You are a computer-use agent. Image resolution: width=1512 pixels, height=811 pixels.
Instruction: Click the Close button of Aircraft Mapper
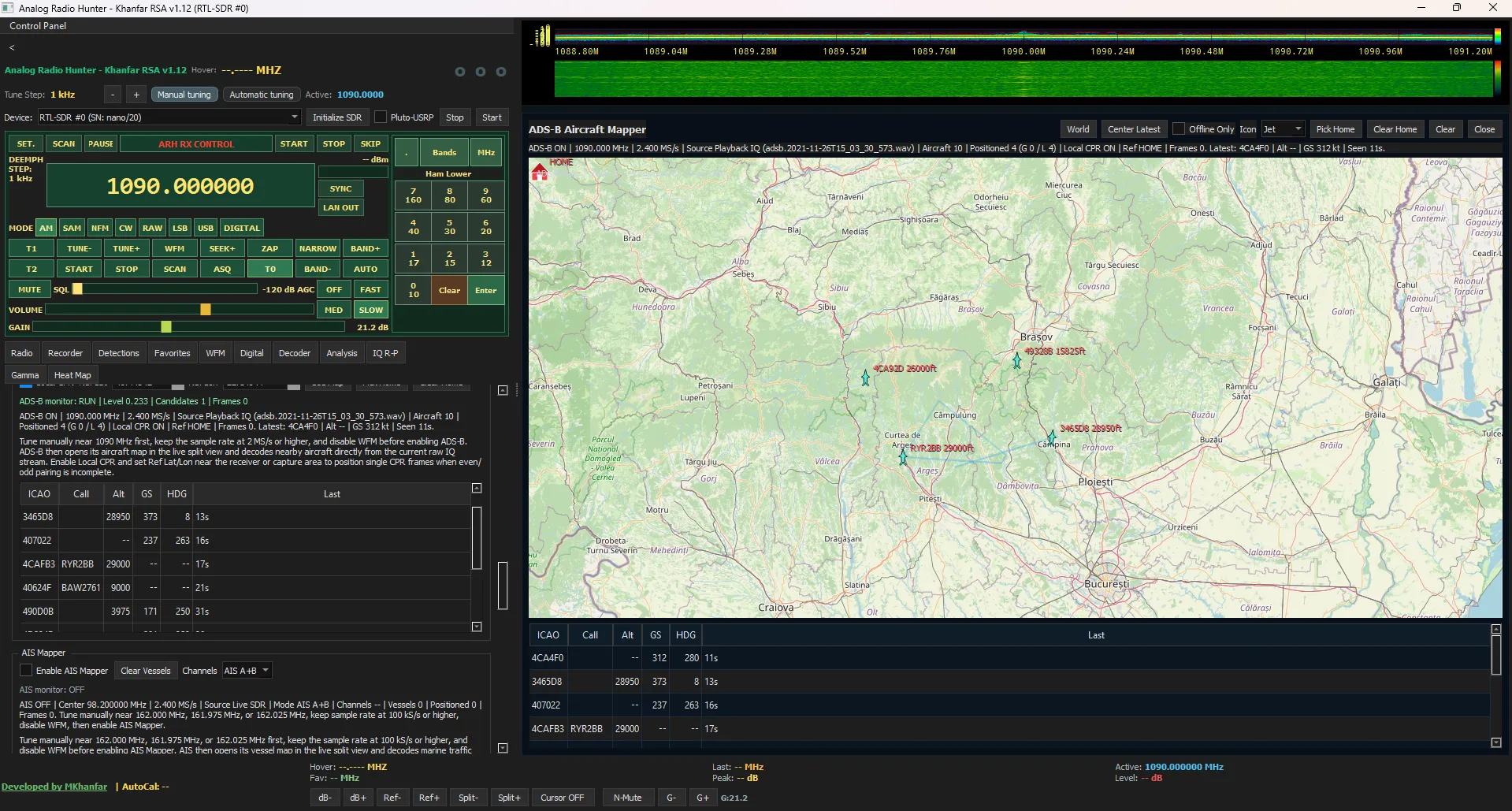1484,129
